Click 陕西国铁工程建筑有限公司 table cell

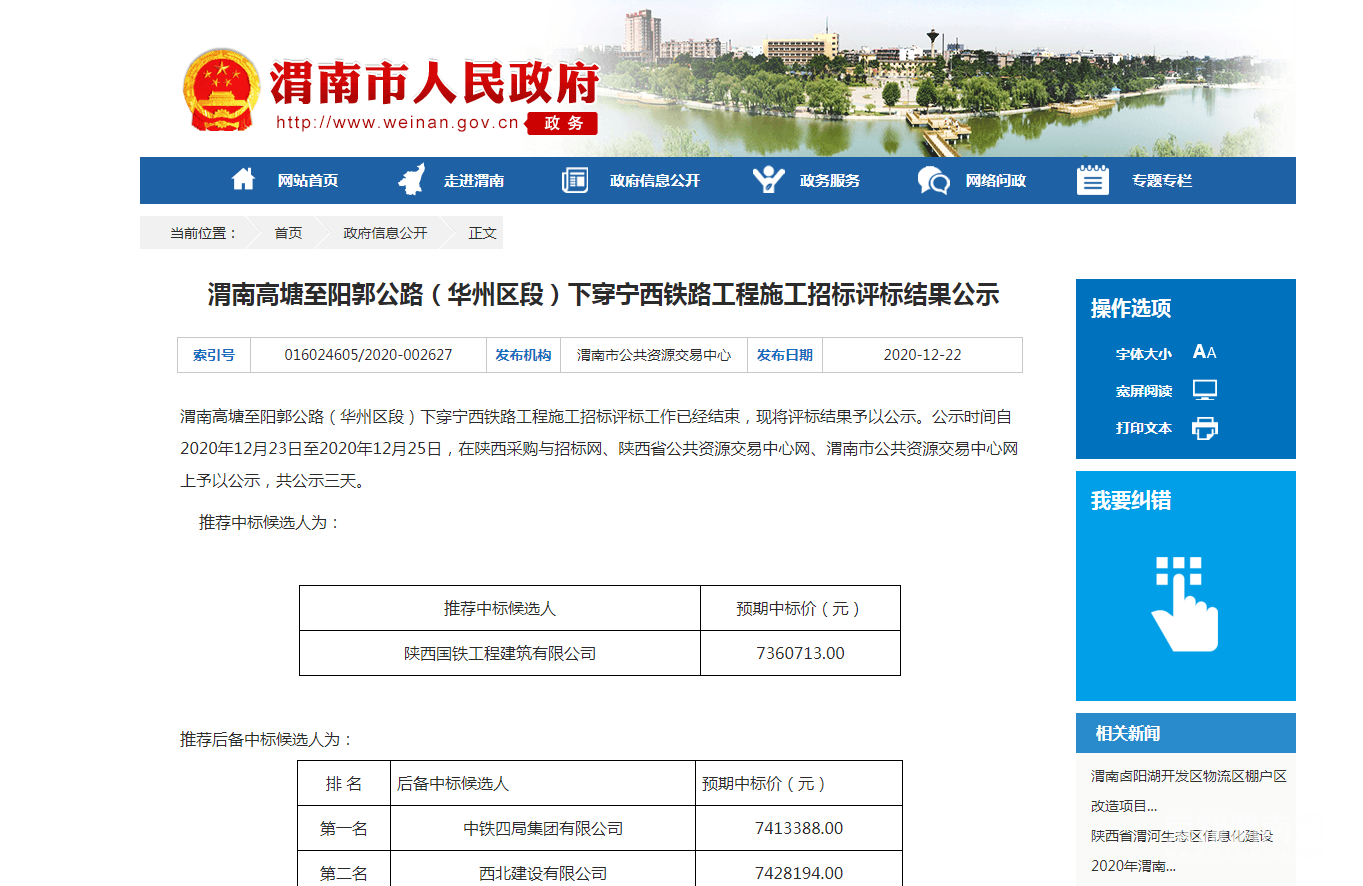[500, 653]
